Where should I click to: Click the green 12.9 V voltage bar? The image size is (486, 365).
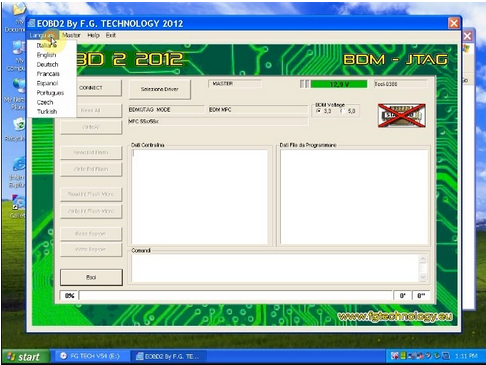coord(339,84)
